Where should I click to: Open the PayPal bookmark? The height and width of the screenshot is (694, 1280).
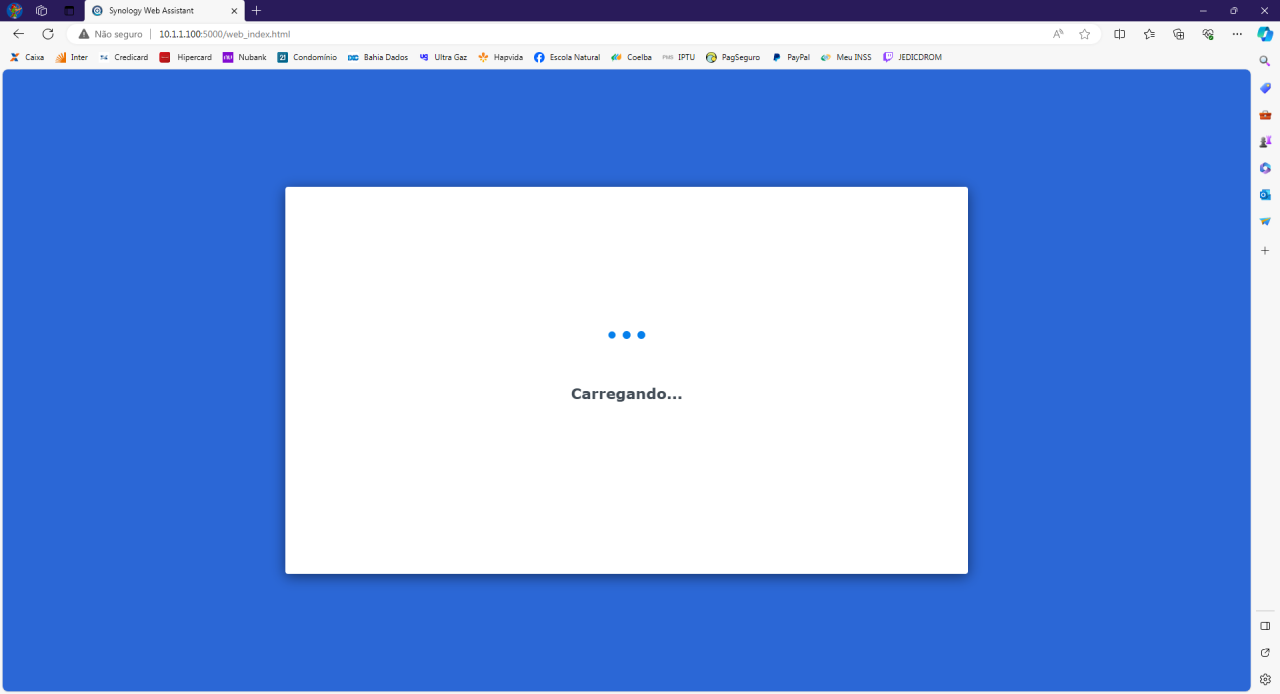click(790, 58)
